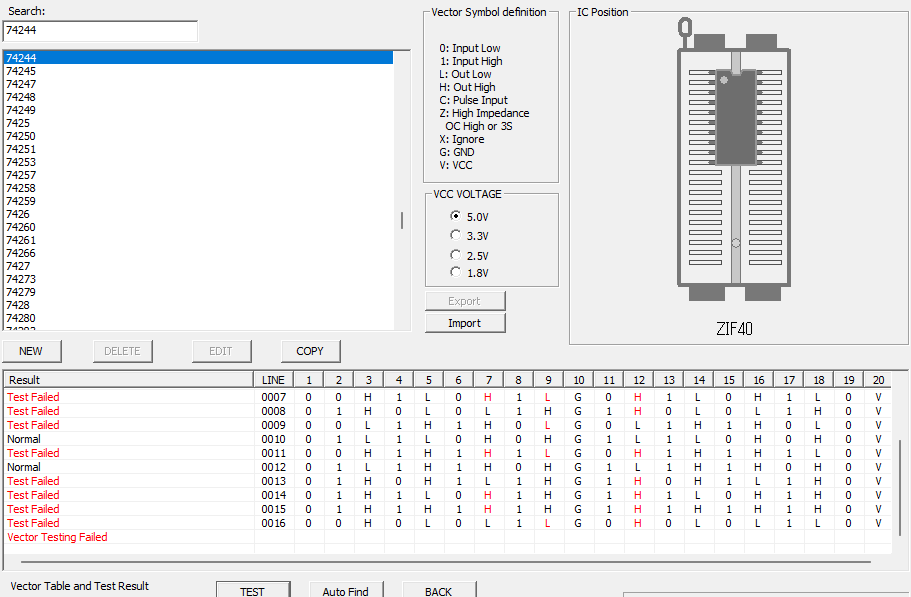Select result row for line 0008
This screenshot has height=597, width=911.
coord(447,411)
